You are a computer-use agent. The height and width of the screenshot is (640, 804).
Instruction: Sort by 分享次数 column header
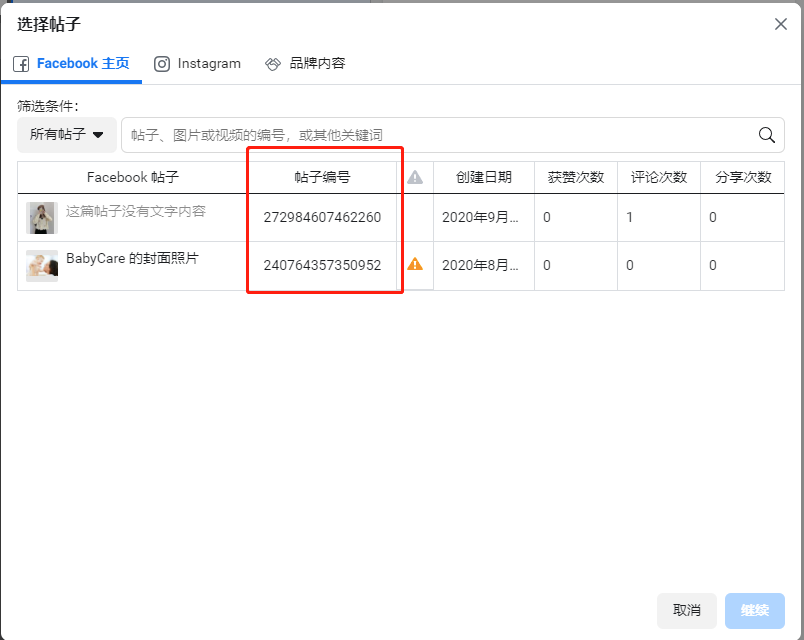pos(743,177)
